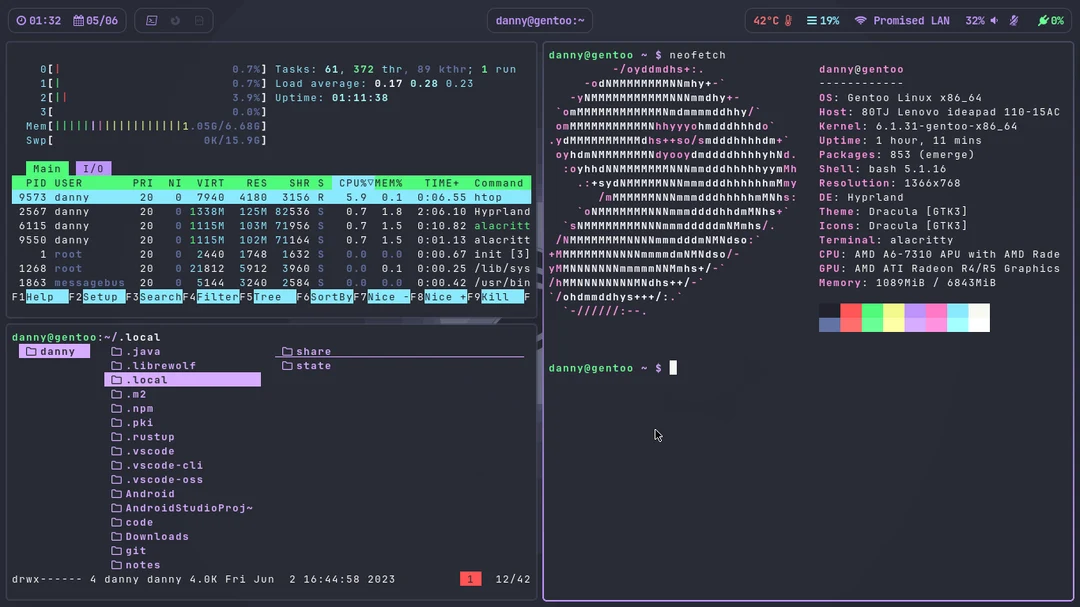This screenshot has width=1080, height=607.
Task: Click the clock icon showing 01:32
Action: click(x=22, y=21)
